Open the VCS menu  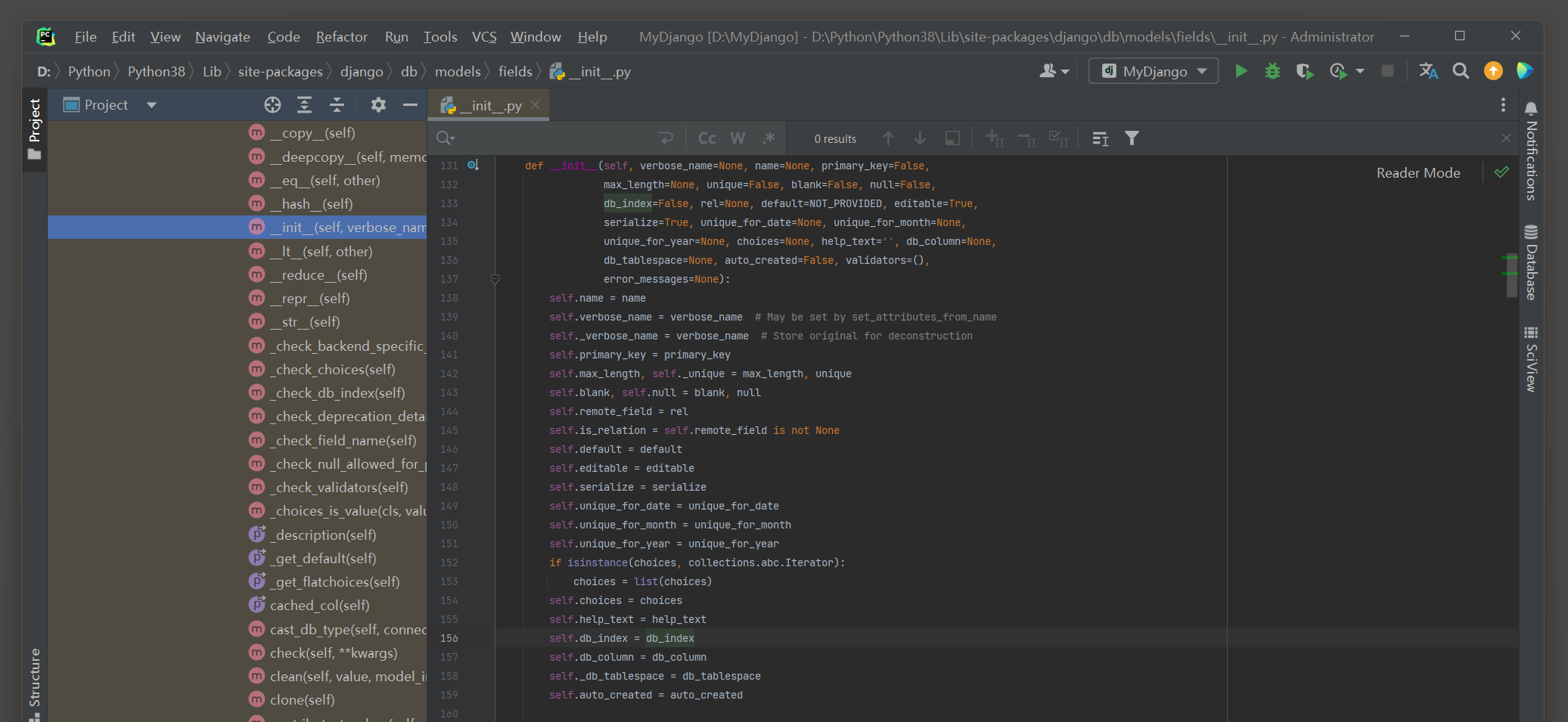coord(484,37)
